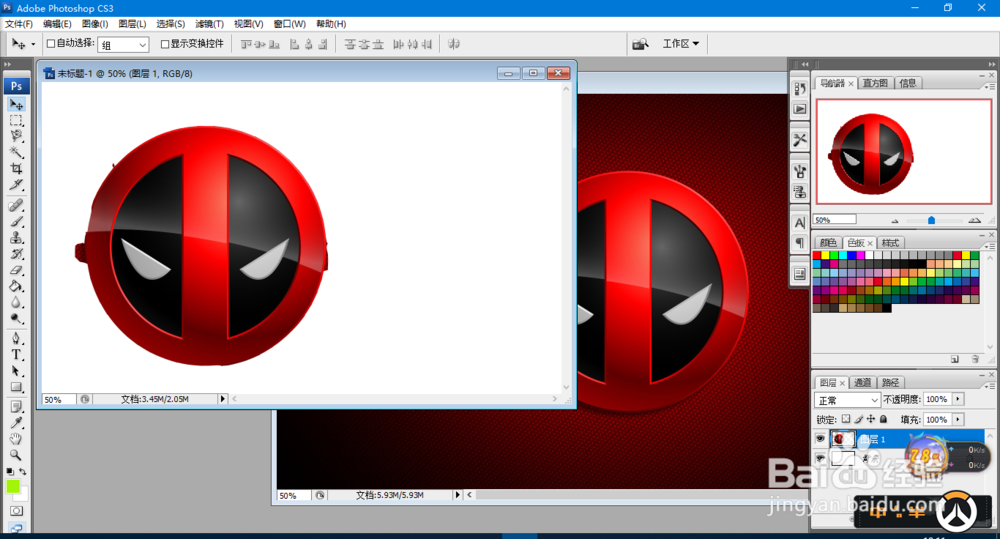1000x539 pixels.
Task: Hide the 背景 layer
Action: tap(820, 459)
